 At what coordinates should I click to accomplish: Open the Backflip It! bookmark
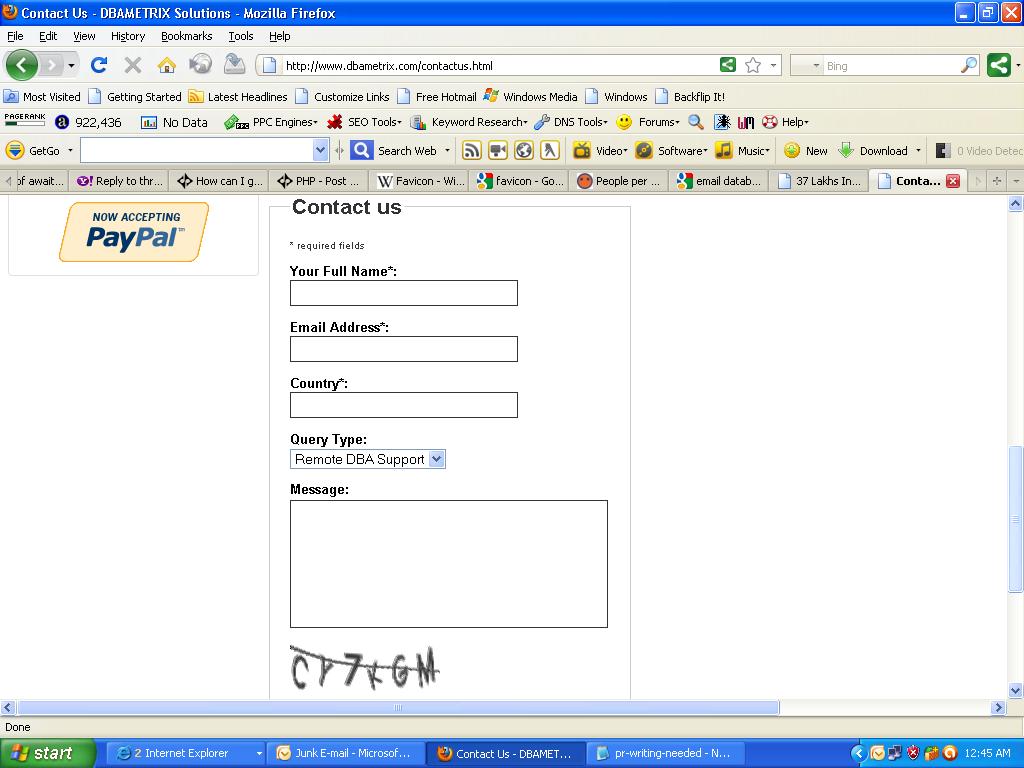point(690,97)
